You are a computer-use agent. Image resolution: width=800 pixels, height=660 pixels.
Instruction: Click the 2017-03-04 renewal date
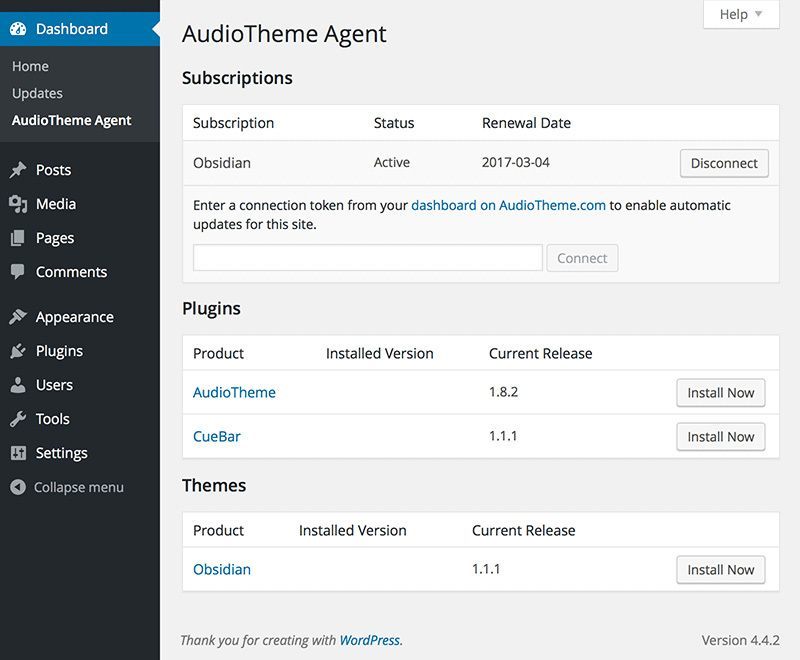(x=516, y=162)
